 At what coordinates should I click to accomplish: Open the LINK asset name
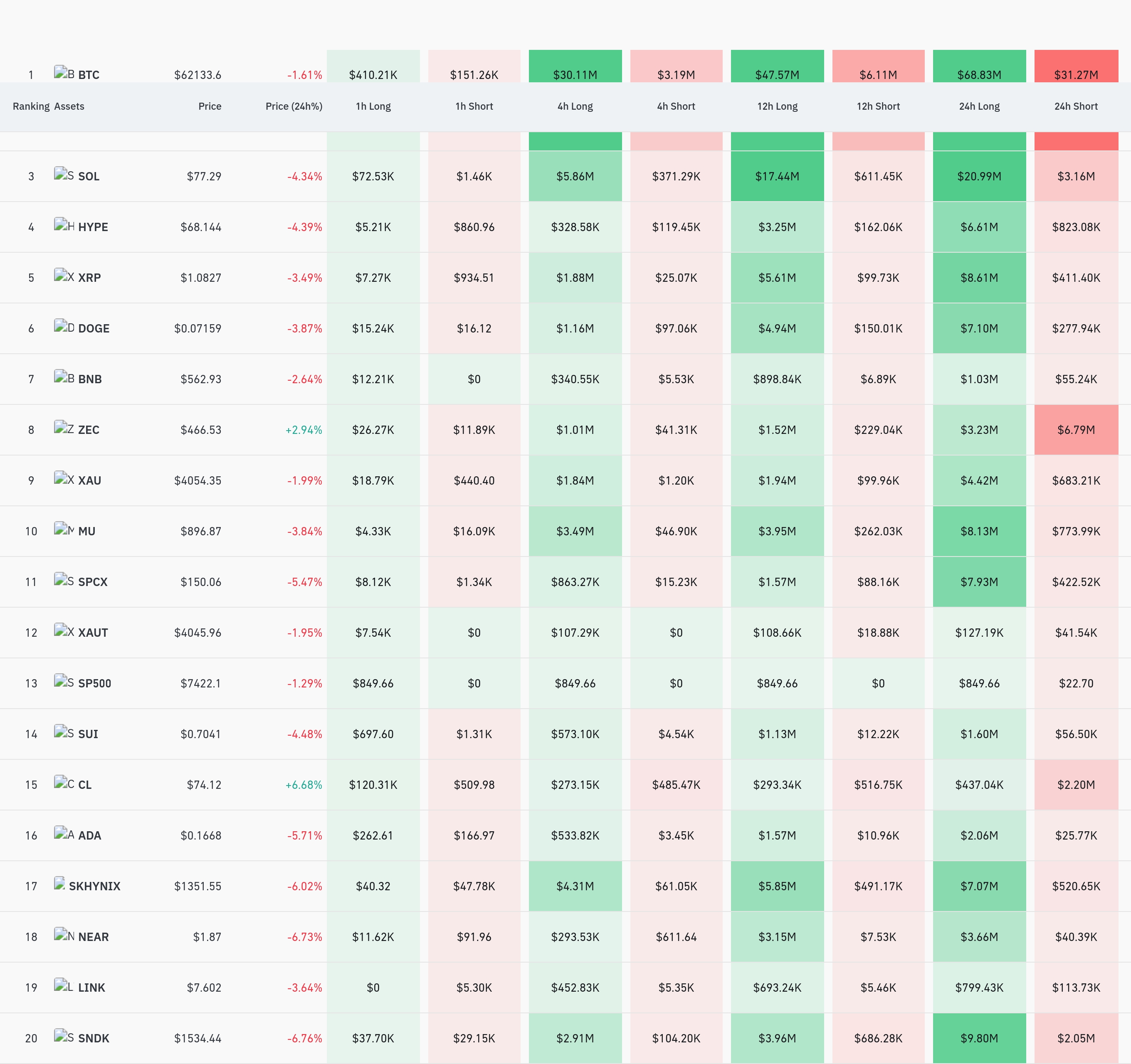(x=91, y=987)
